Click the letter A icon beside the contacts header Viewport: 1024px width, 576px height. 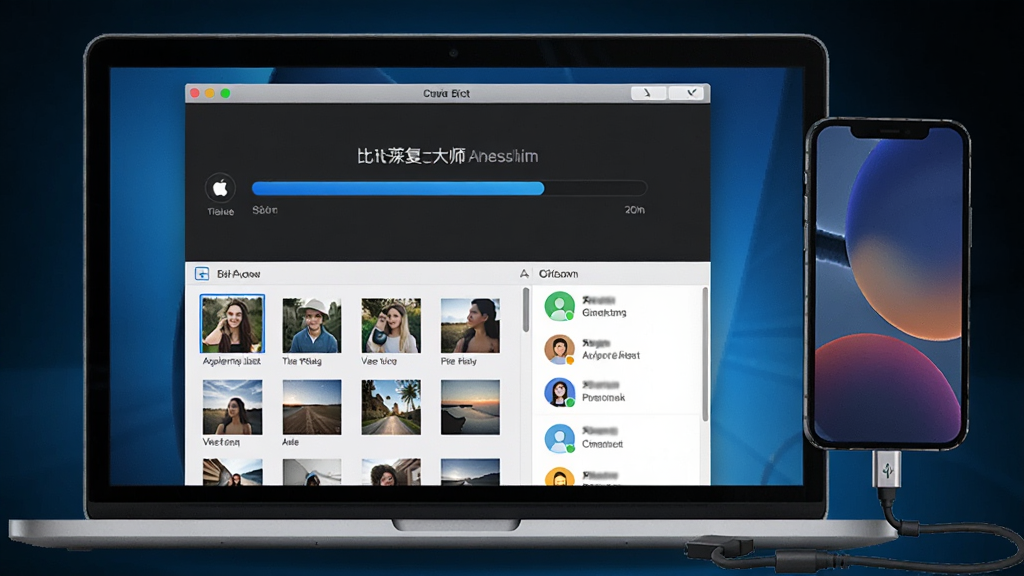click(x=524, y=274)
